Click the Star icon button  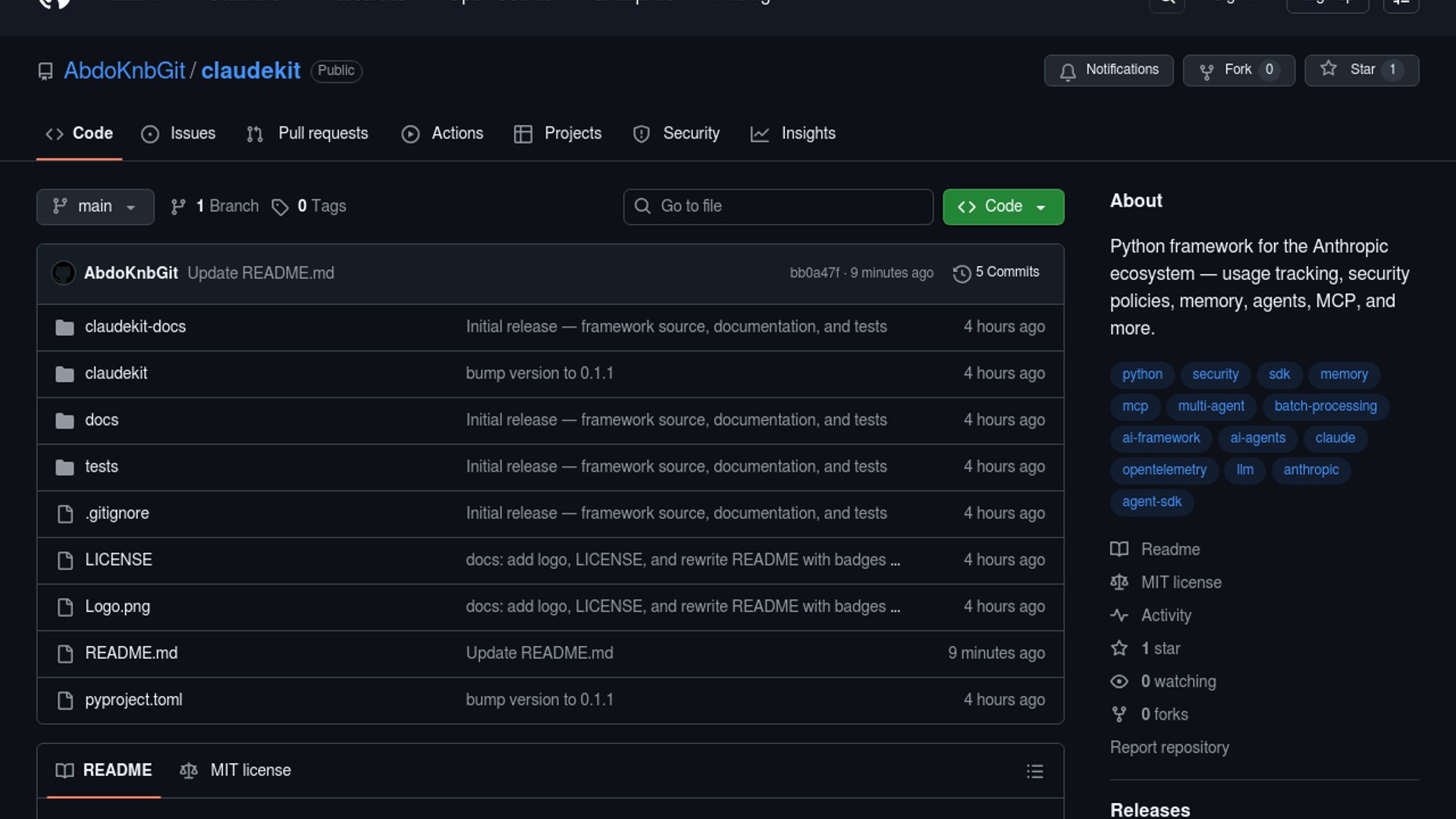(1328, 69)
